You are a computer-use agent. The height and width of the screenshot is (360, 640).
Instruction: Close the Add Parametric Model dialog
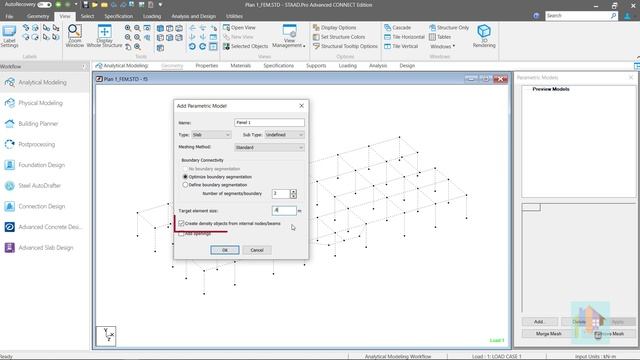click(301, 106)
